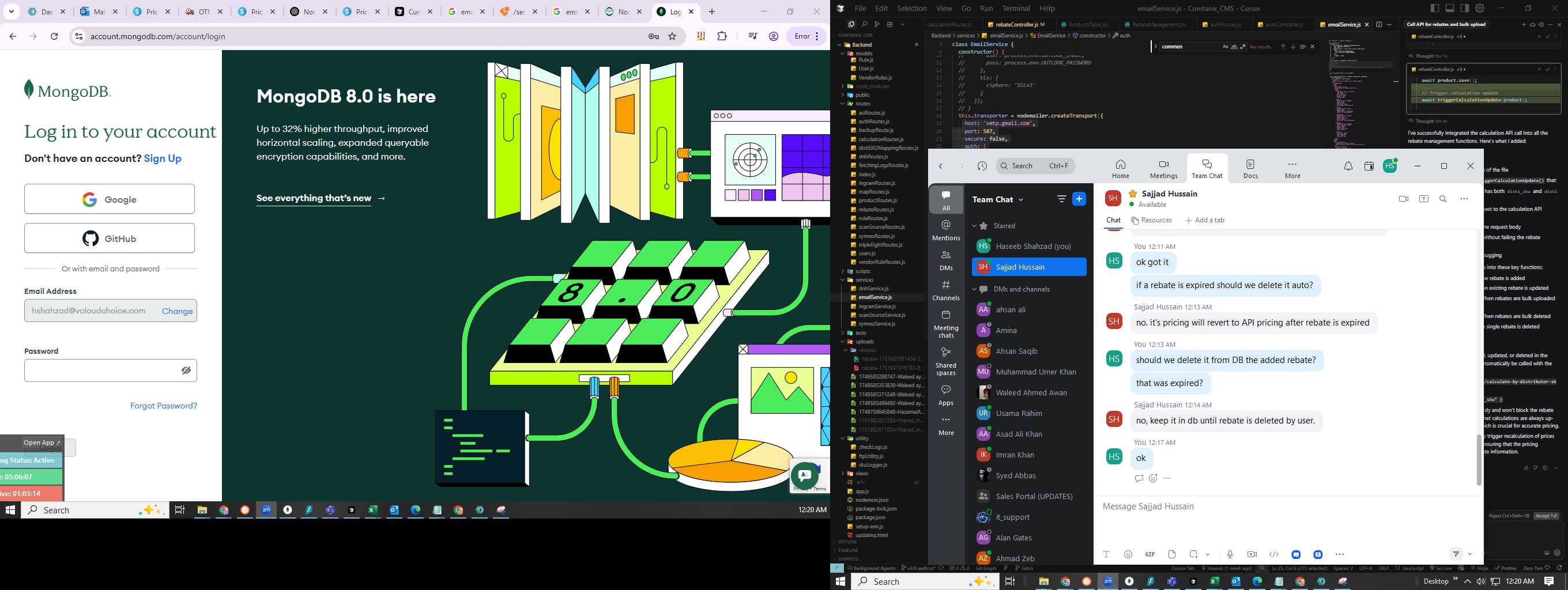Toggle Cursor primary sidebar layout icon
Screen dimensions: 1568x590
coord(1435,9)
